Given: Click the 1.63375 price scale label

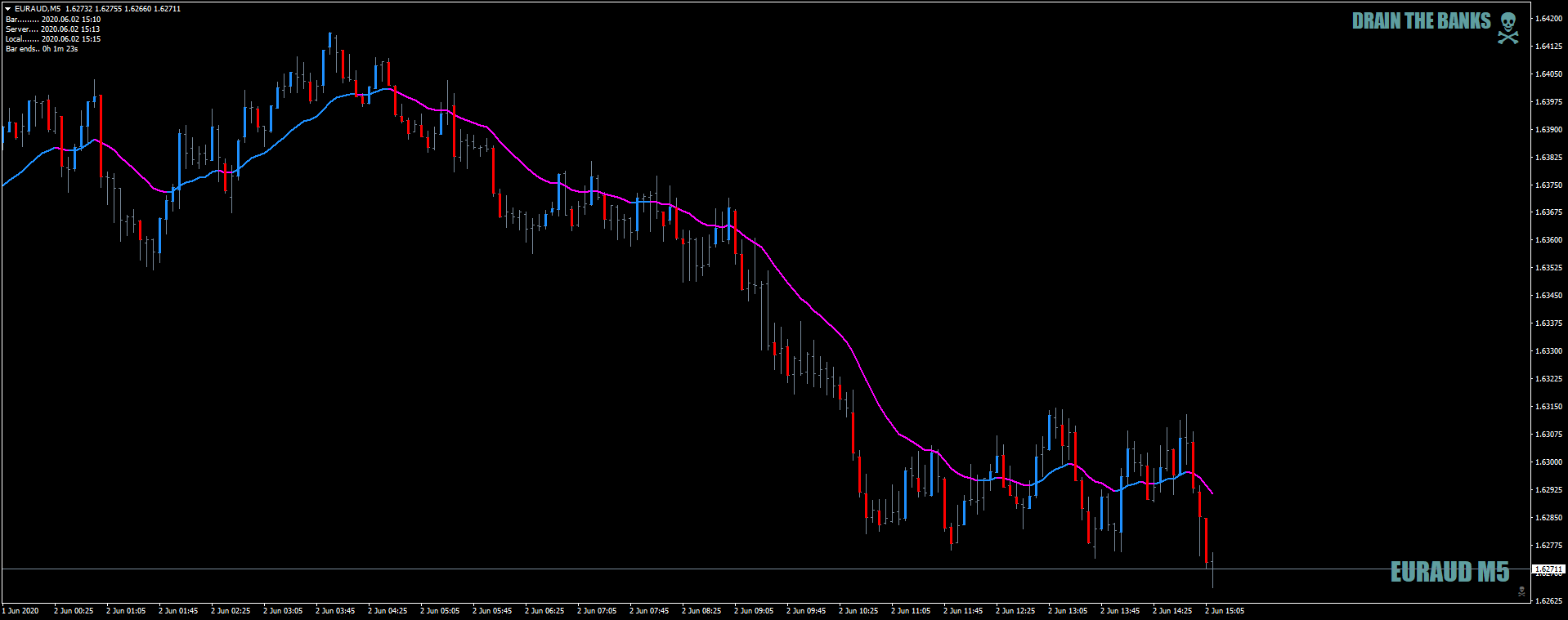Looking at the screenshot, I should pos(1548,323).
